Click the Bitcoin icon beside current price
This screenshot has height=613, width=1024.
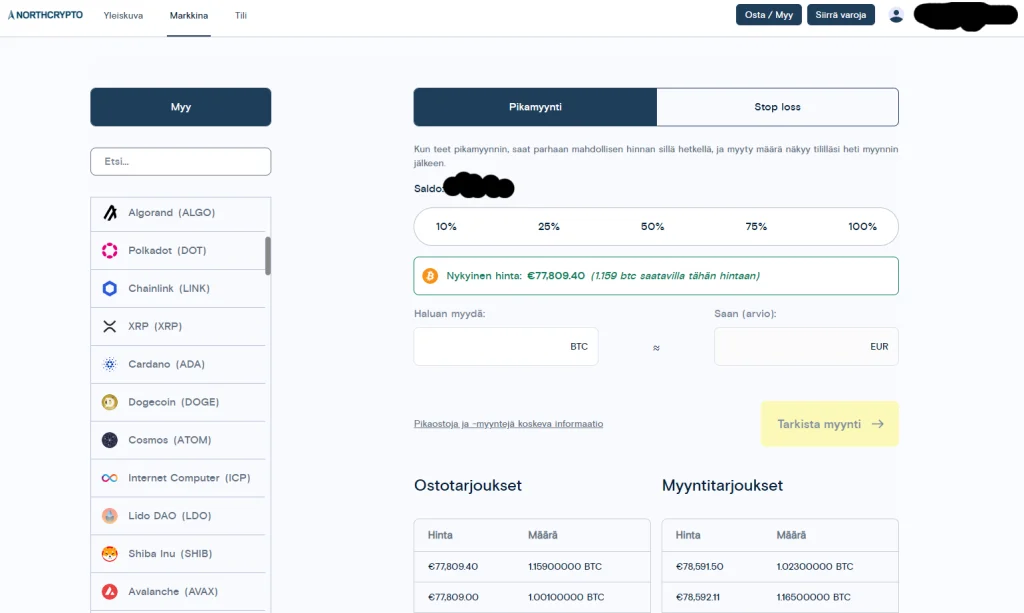click(432, 275)
